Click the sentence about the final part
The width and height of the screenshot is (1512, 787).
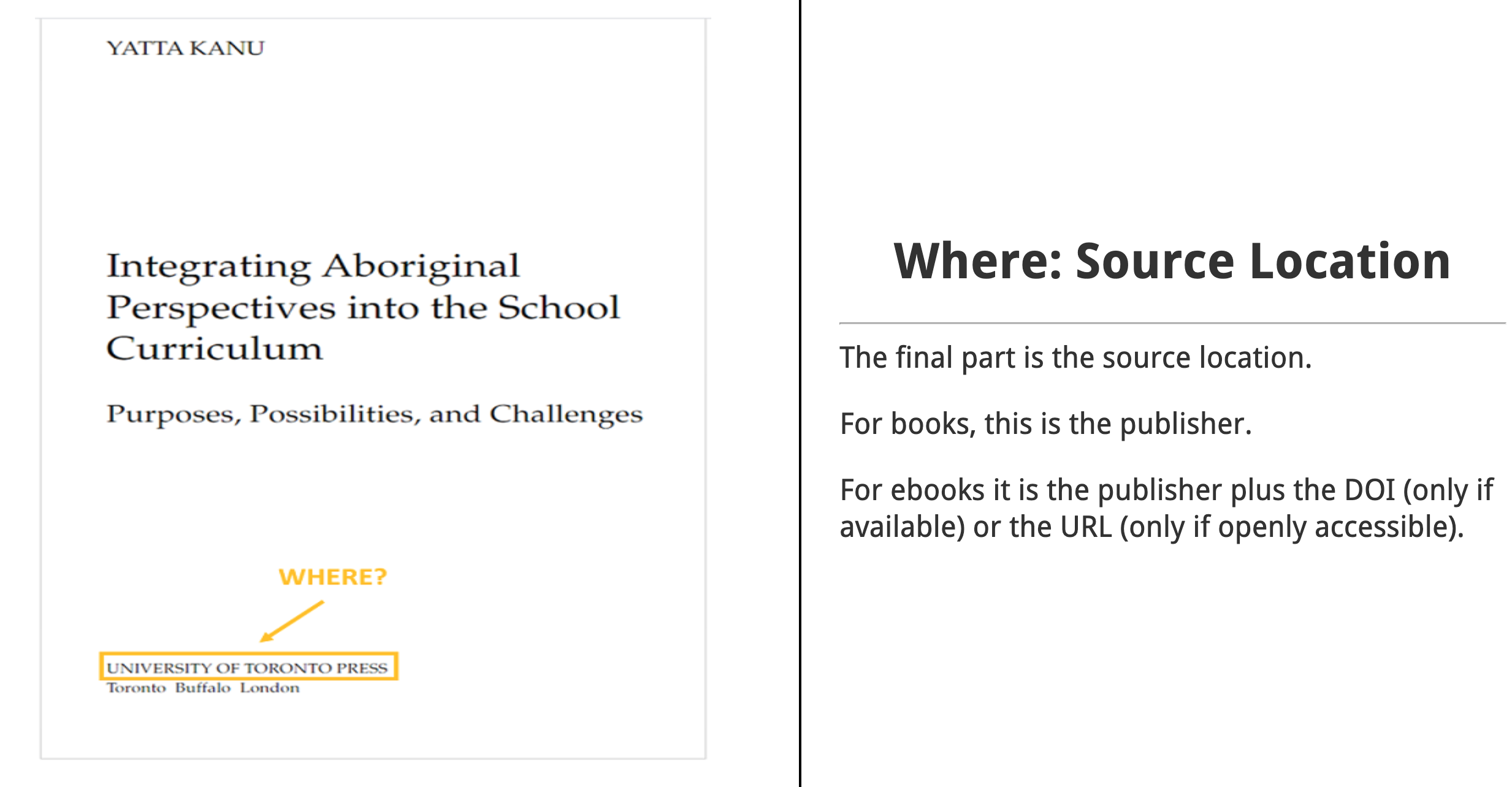[x=1075, y=357]
